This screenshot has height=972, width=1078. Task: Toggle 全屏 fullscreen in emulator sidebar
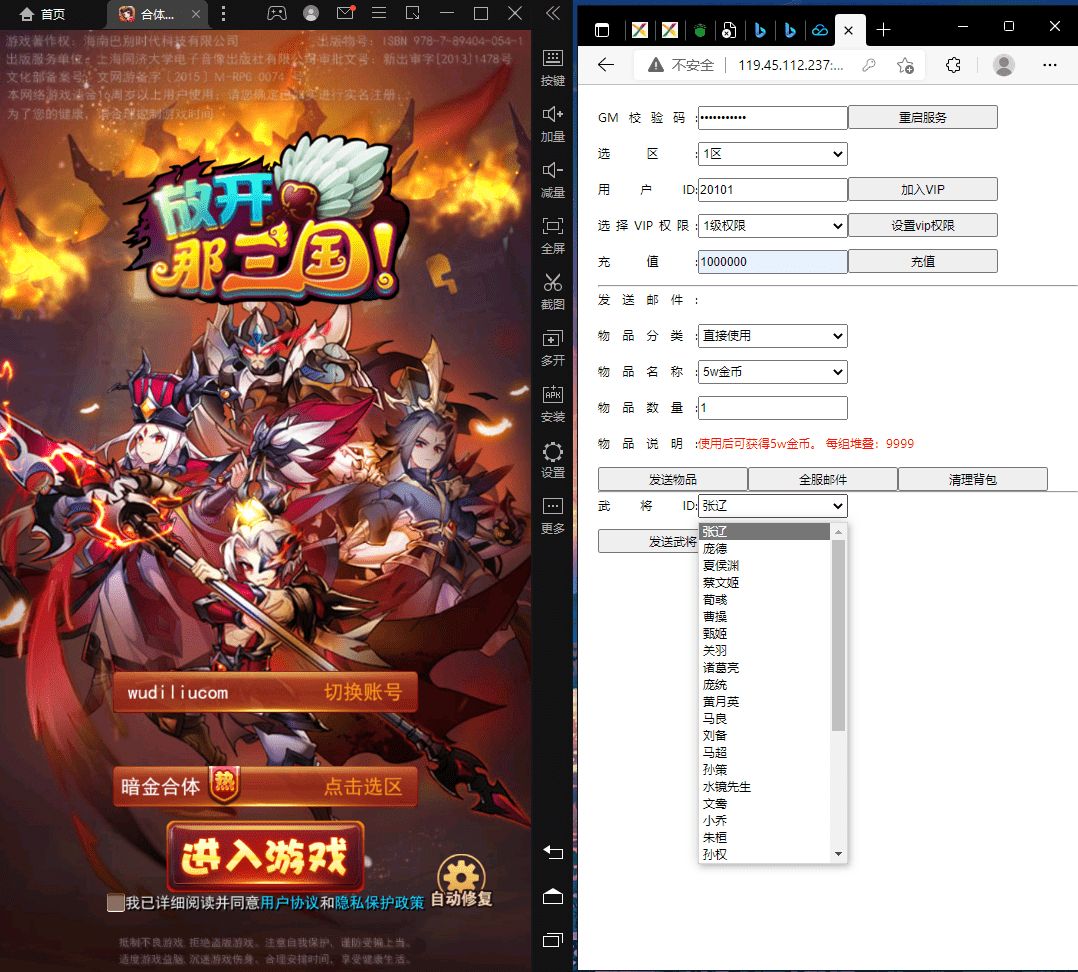point(552,236)
